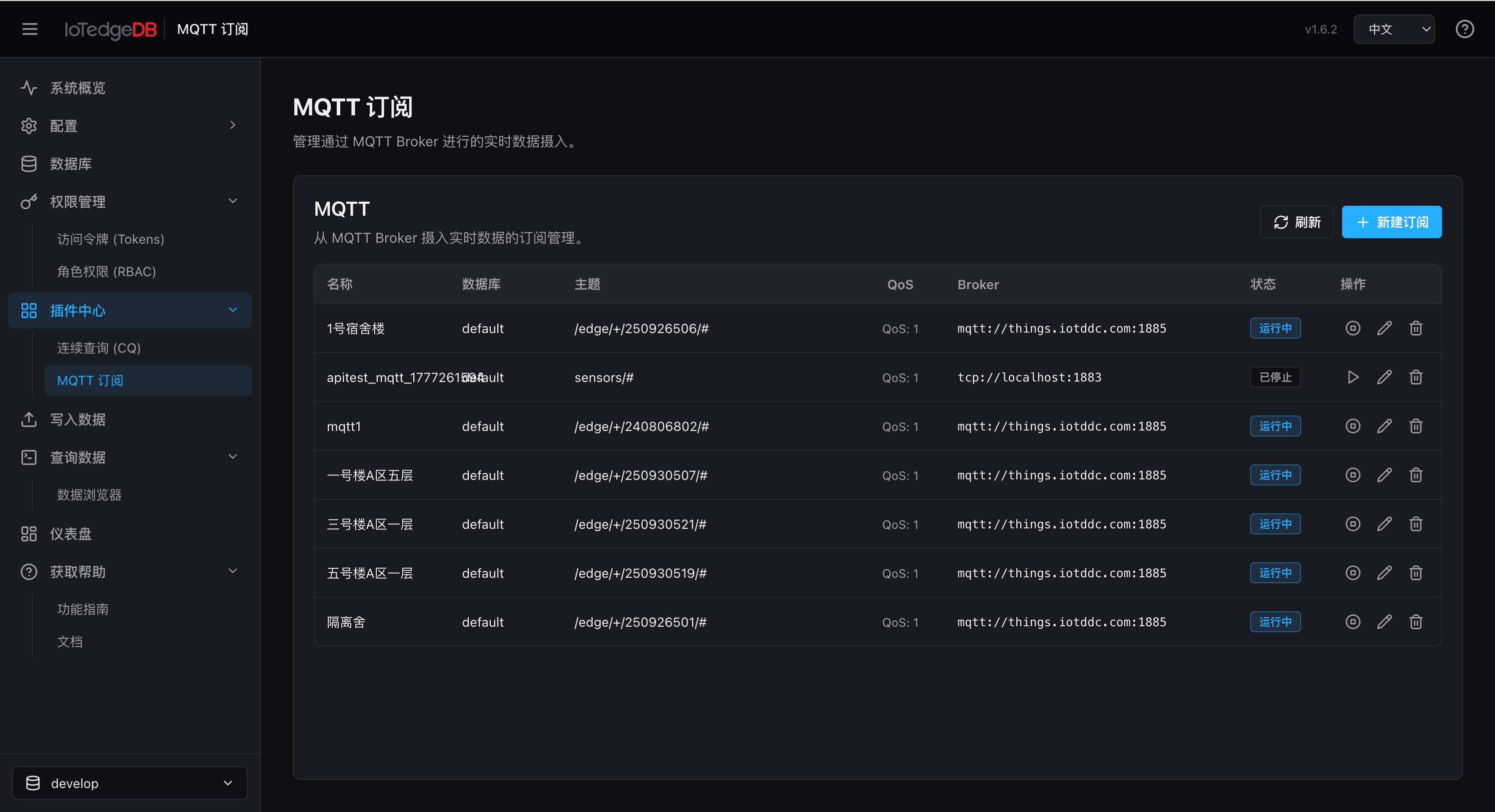Click the 五号楼A区一层 name cell
This screenshot has width=1495, height=812.
coord(370,573)
